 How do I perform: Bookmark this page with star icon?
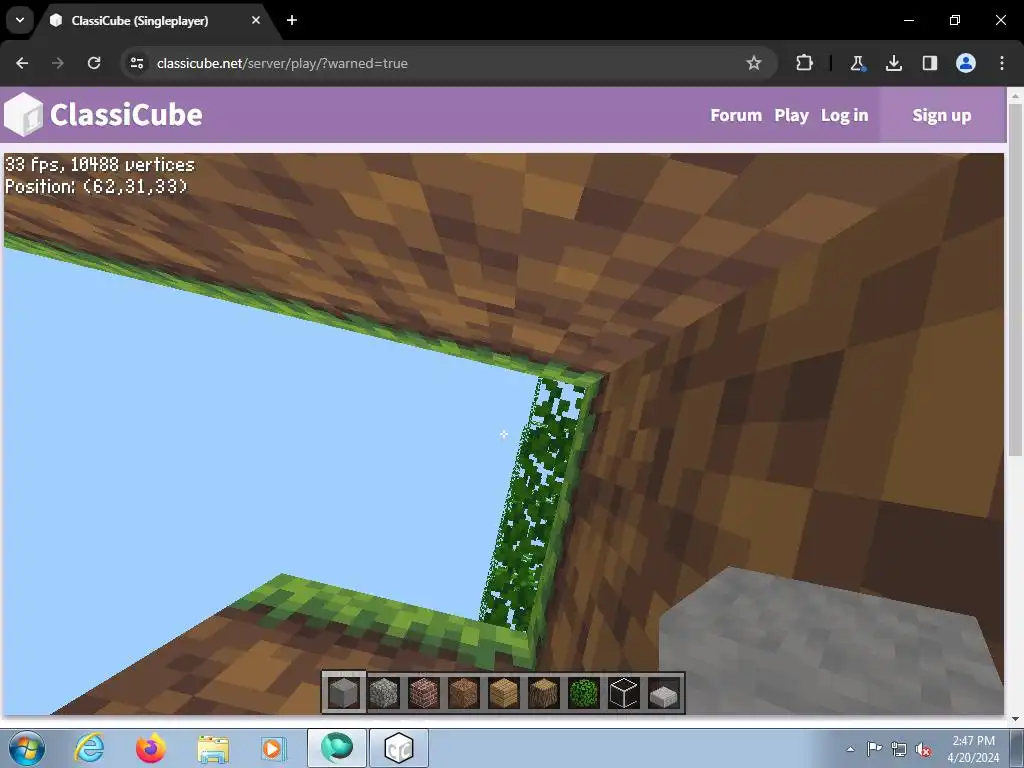754,63
